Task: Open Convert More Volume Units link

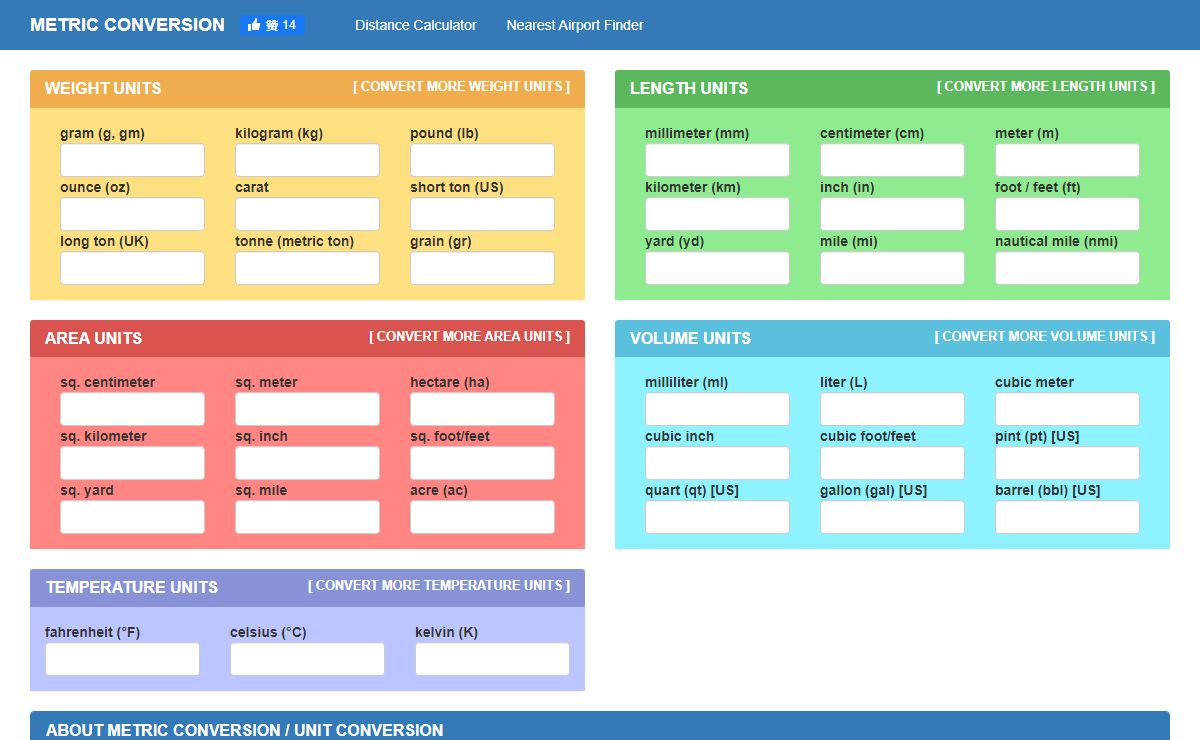Action: (x=1045, y=337)
